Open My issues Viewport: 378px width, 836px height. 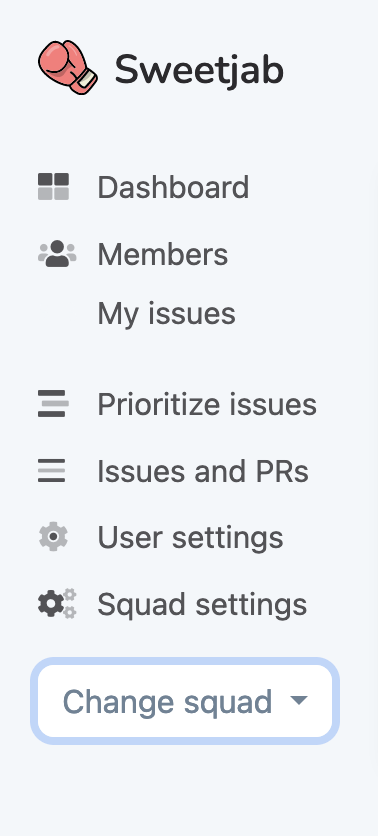pyautogui.click(x=166, y=314)
